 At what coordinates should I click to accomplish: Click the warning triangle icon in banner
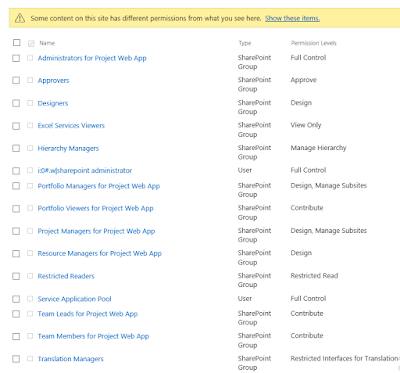point(20,18)
